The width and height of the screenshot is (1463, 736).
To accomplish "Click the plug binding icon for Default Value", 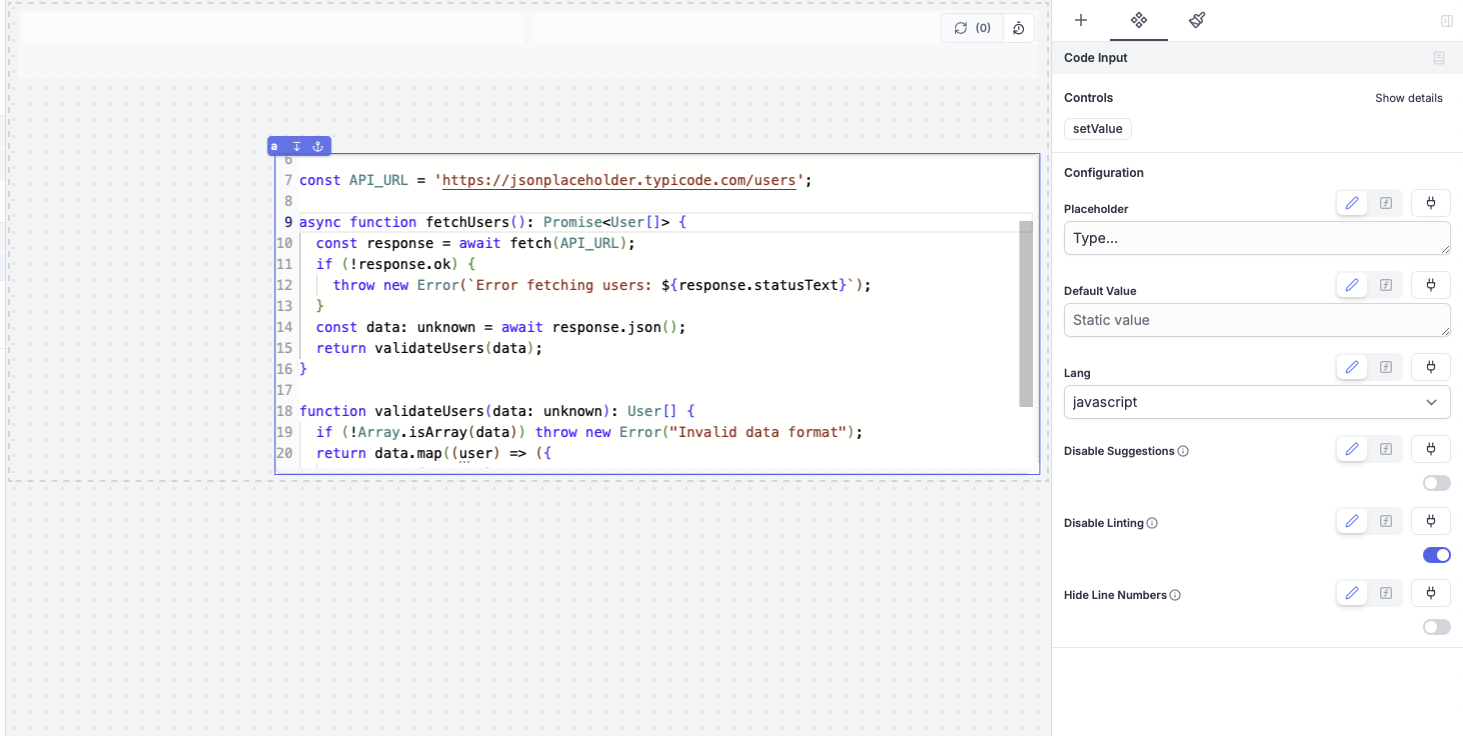I will click(1430, 284).
